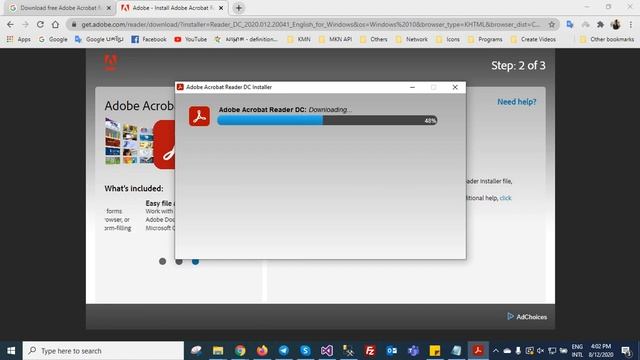
Task: Click the Need help? link
Action: (516, 102)
